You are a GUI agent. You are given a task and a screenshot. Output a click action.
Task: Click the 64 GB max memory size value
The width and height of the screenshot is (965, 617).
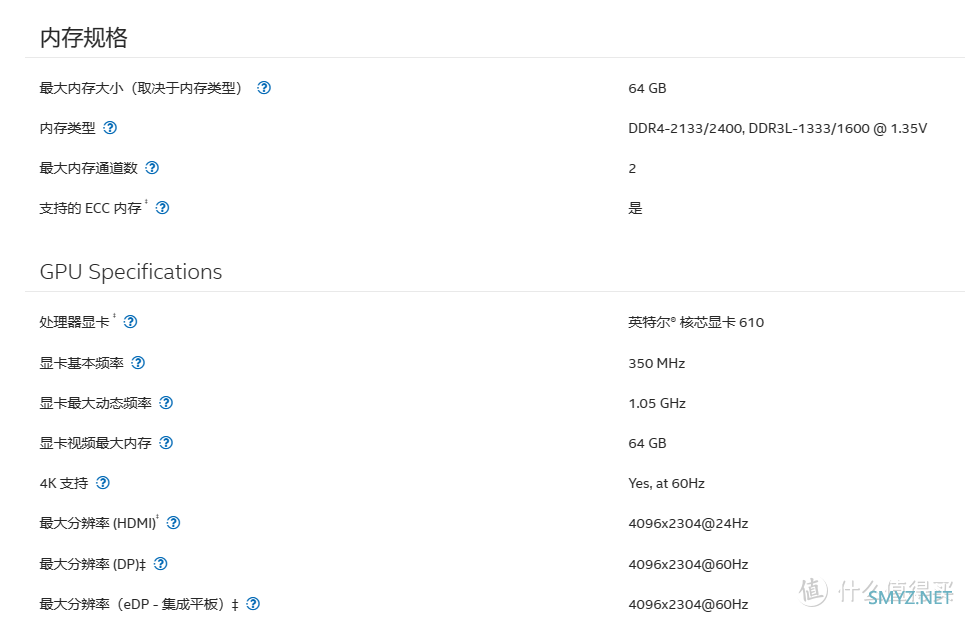point(647,89)
